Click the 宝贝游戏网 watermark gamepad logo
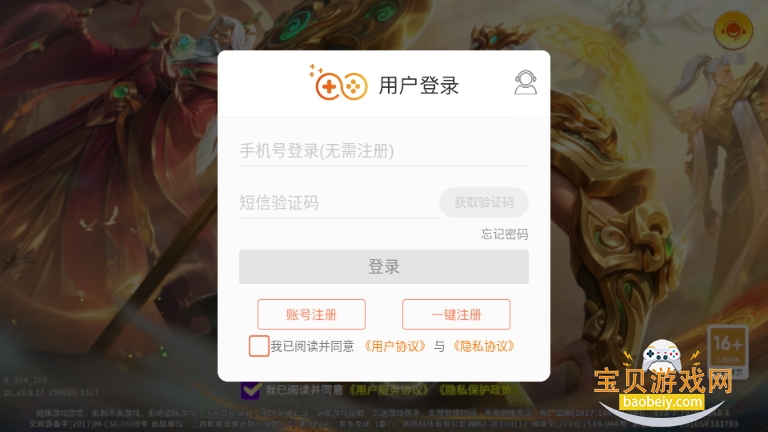The height and width of the screenshot is (432, 768). 661,356
